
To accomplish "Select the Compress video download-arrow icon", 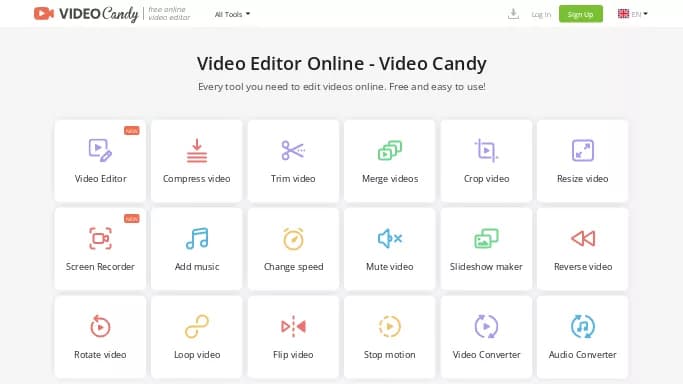I will pos(197,150).
